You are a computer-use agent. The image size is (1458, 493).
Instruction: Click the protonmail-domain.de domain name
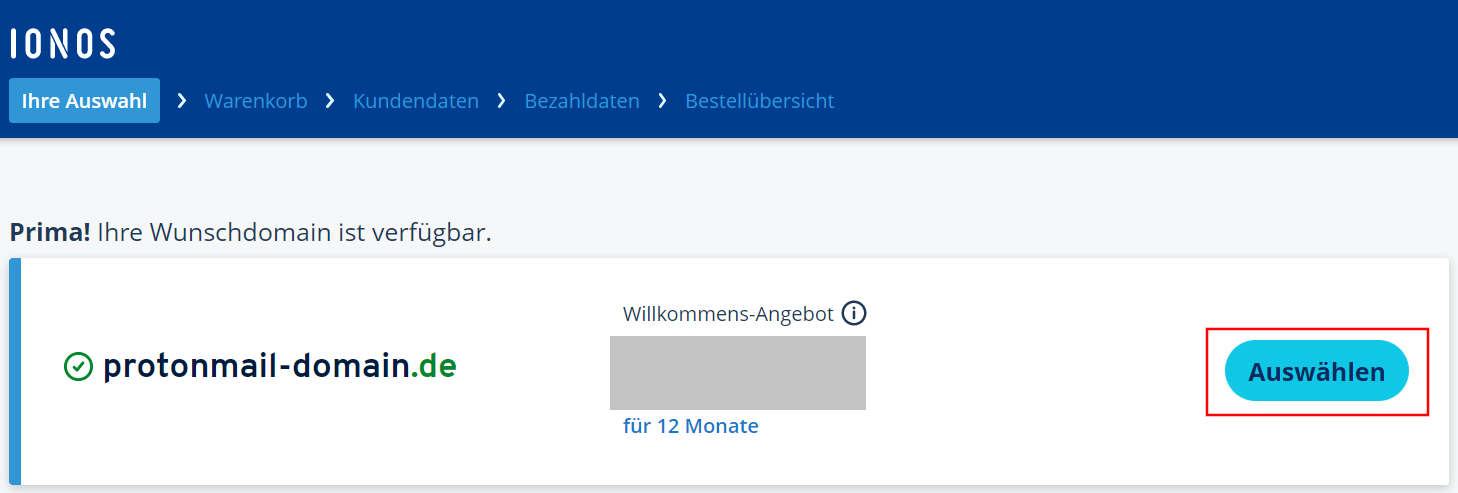coord(279,367)
